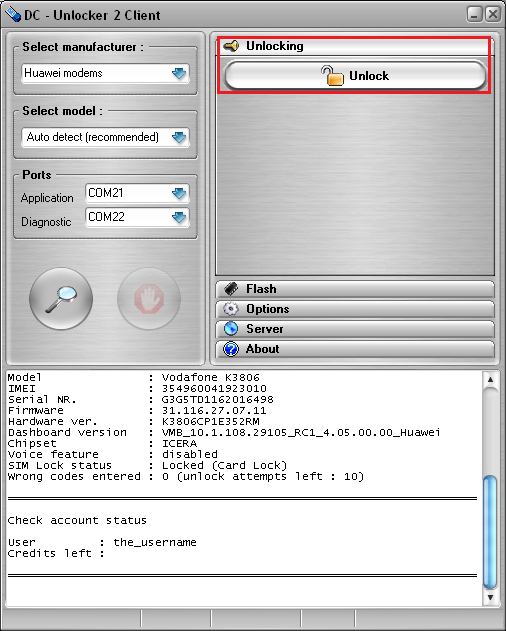Click the key icon beside Unlocking
Viewport: 506px width, 631px height.
click(x=231, y=46)
